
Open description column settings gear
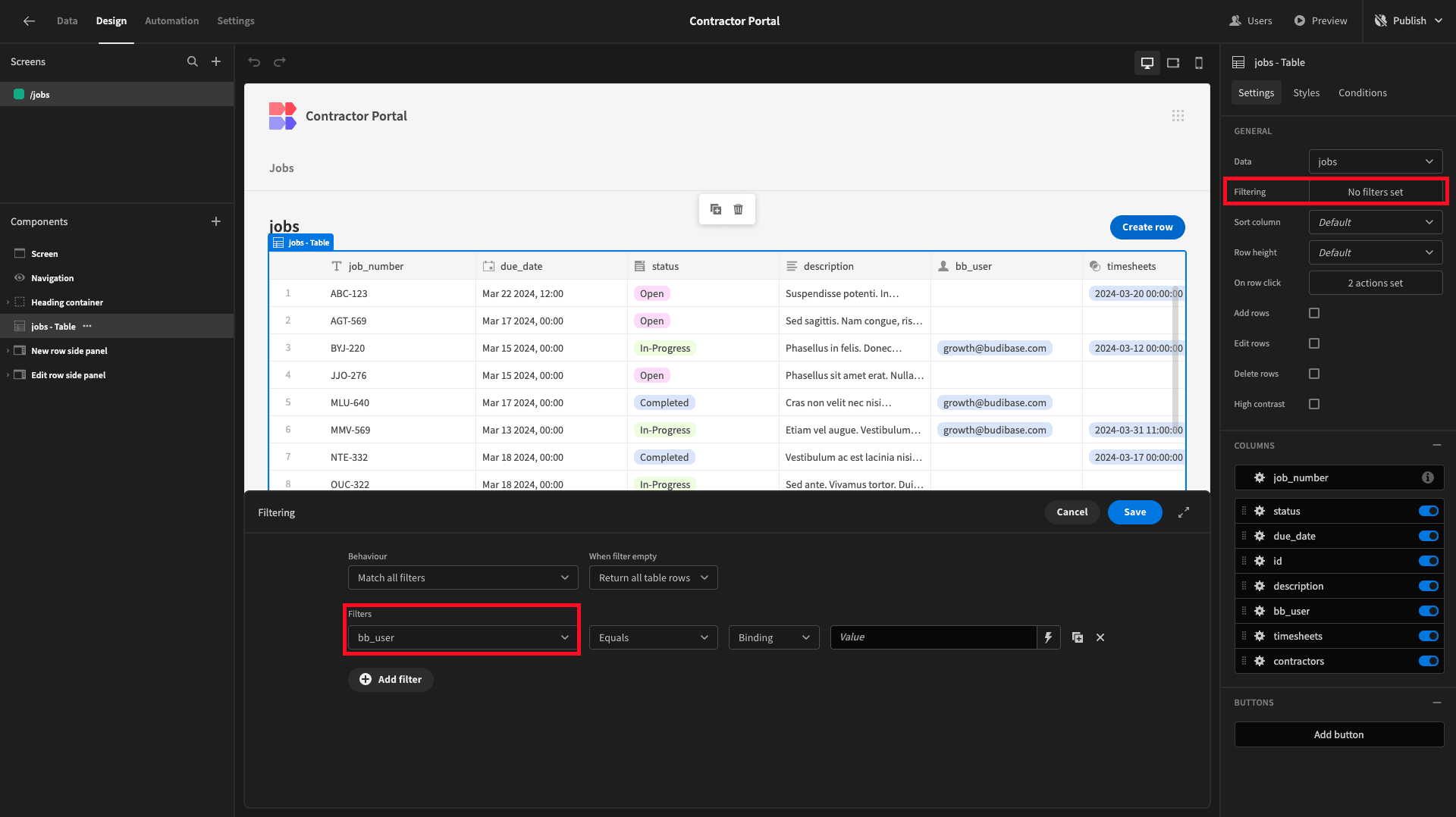click(x=1260, y=586)
